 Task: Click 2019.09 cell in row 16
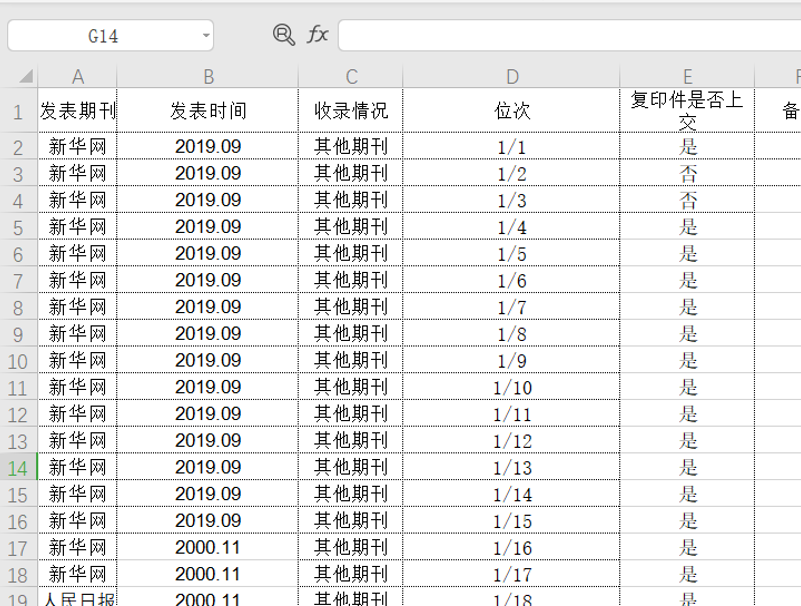(x=208, y=521)
